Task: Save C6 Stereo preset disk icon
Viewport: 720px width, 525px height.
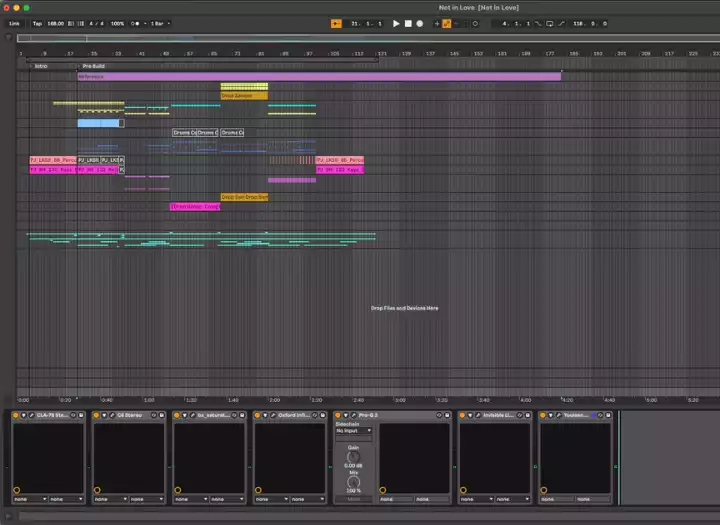Action: [162, 415]
